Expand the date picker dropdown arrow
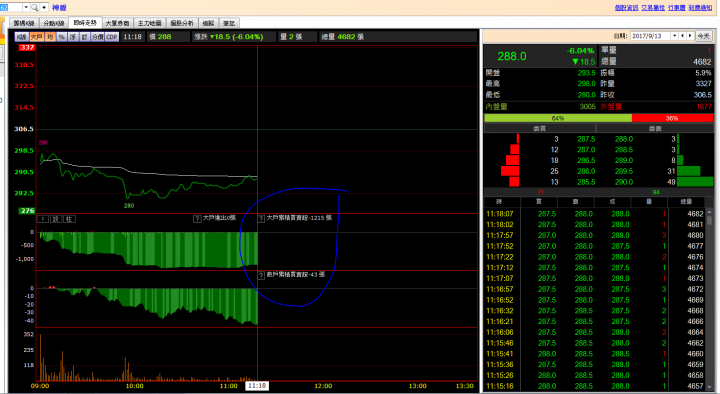 tap(675, 35)
